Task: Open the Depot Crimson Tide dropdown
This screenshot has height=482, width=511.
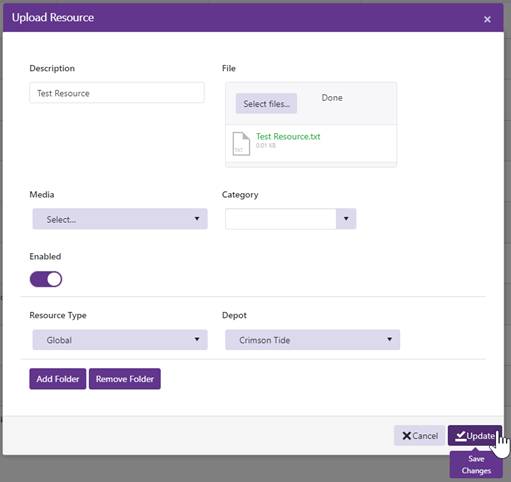Action: coord(312,340)
